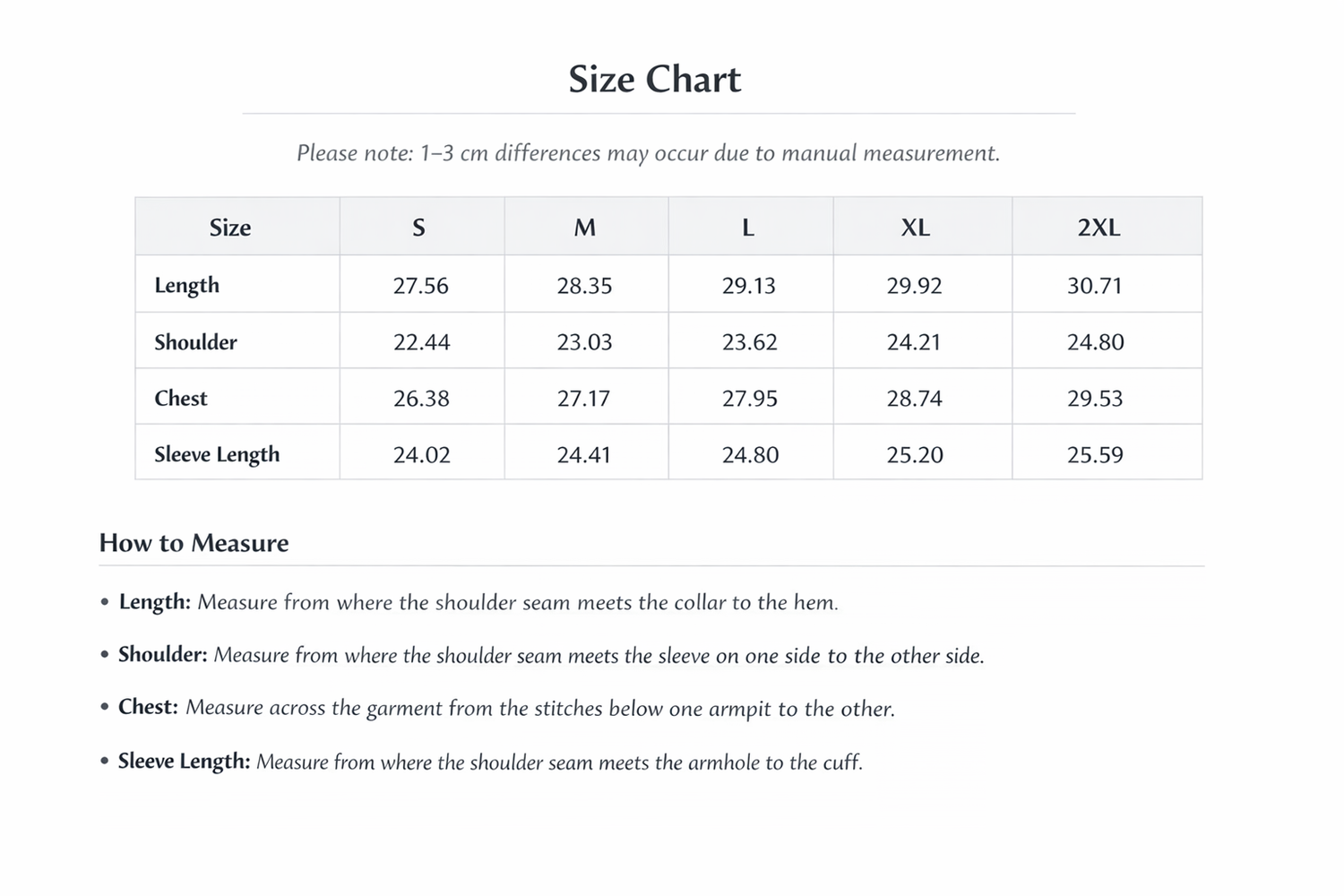Click the How to Measure heading
The width and height of the screenshot is (1344, 896).
click(x=194, y=543)
